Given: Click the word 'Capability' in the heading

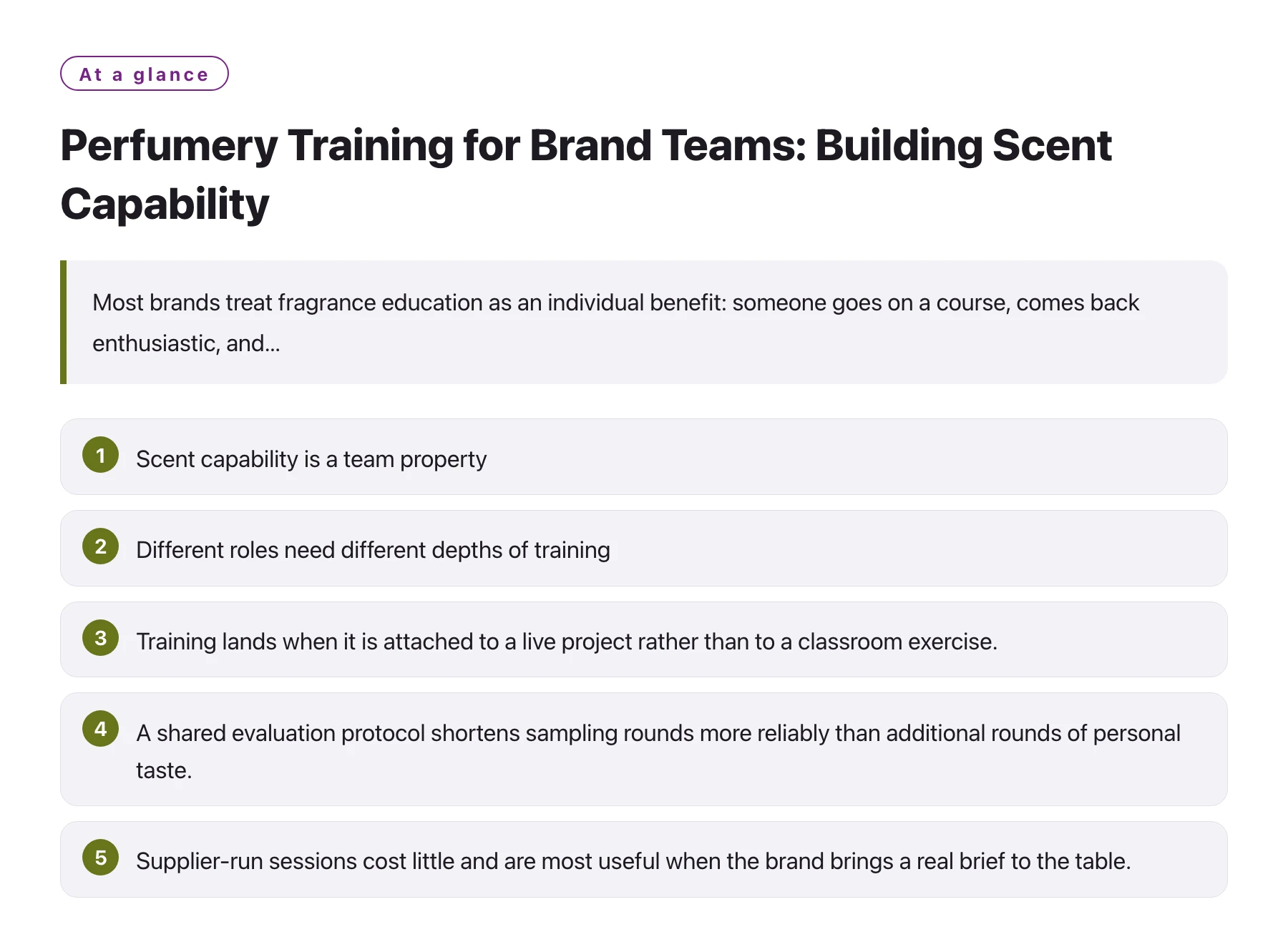Looking at the screenshot, I should 165,204.
